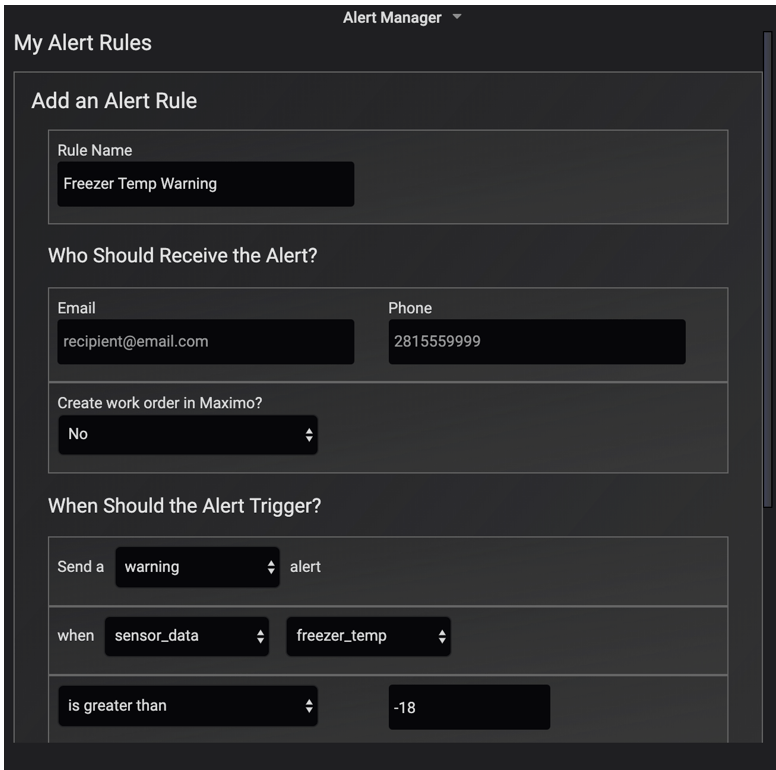Click 'Create work order in Maximo?' label

160,403
